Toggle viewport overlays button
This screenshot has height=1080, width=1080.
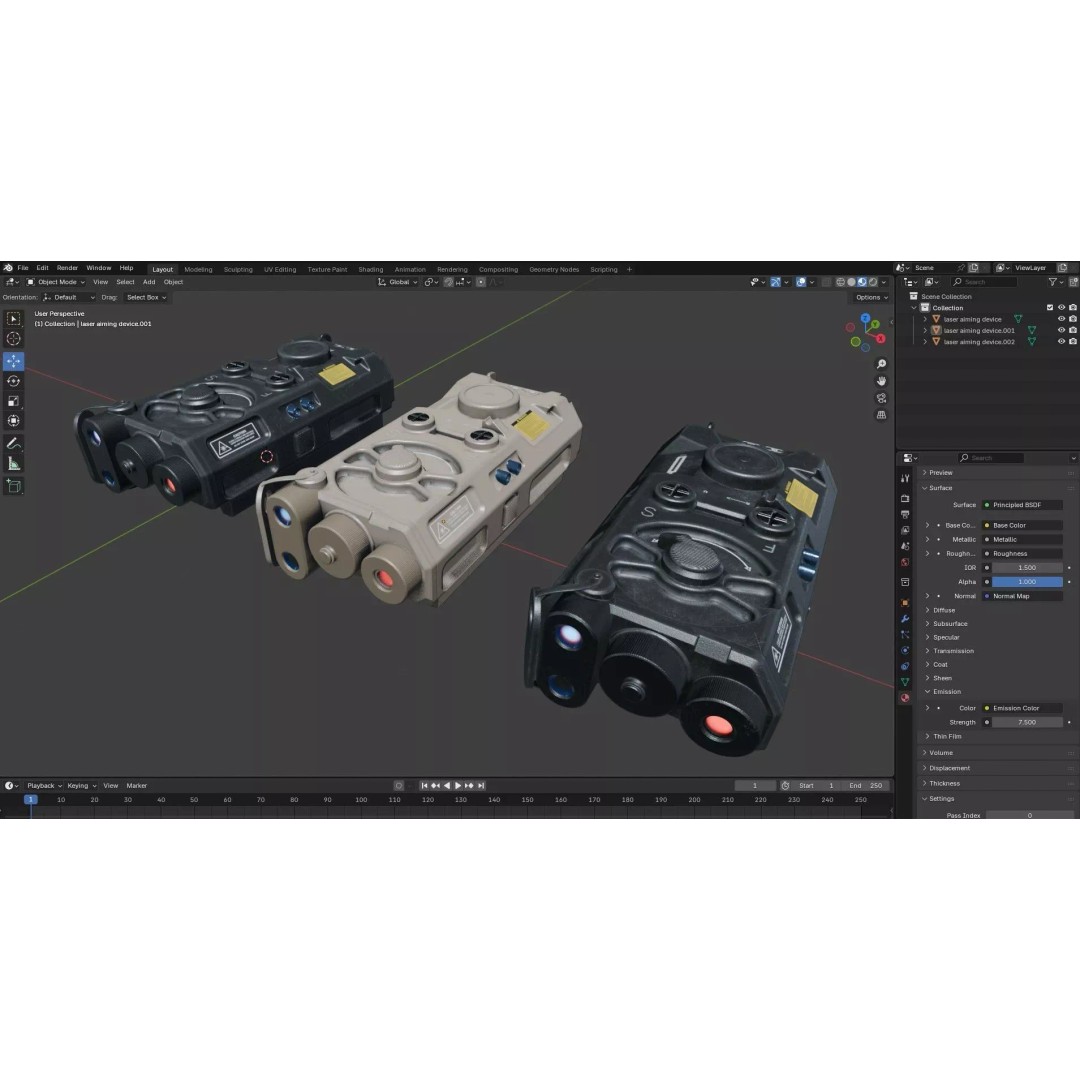click(x=801, y=282)
